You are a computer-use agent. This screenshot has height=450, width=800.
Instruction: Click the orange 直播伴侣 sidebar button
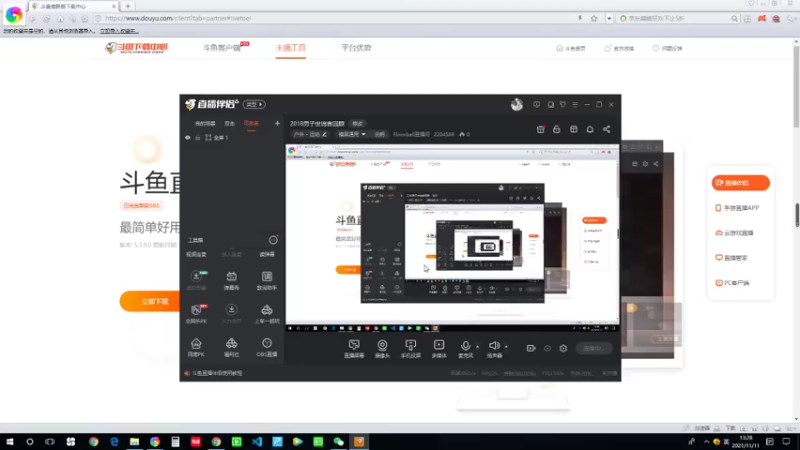tap(740, 183)
